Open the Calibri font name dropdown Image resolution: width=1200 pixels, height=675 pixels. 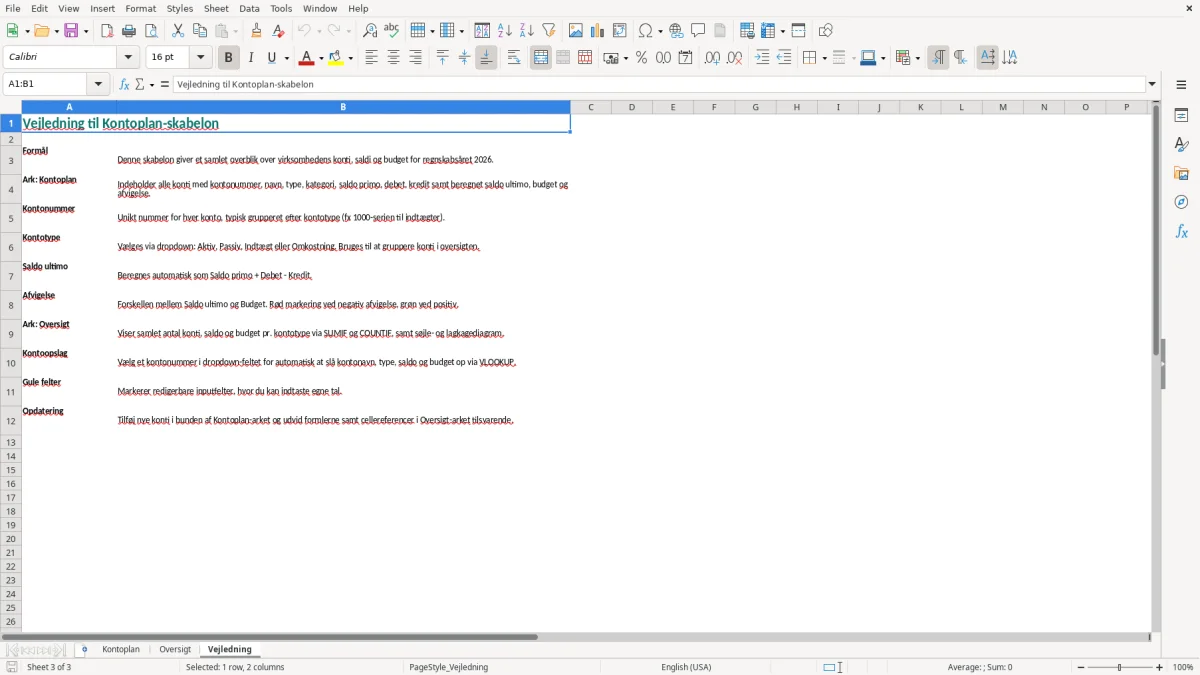point(128,58)
